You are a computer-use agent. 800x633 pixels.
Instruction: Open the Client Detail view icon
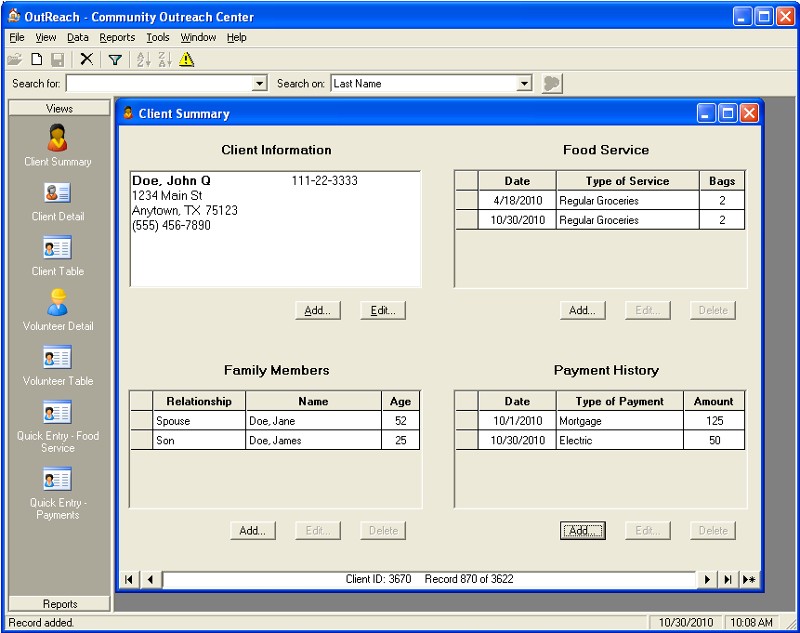coord(57,193)
